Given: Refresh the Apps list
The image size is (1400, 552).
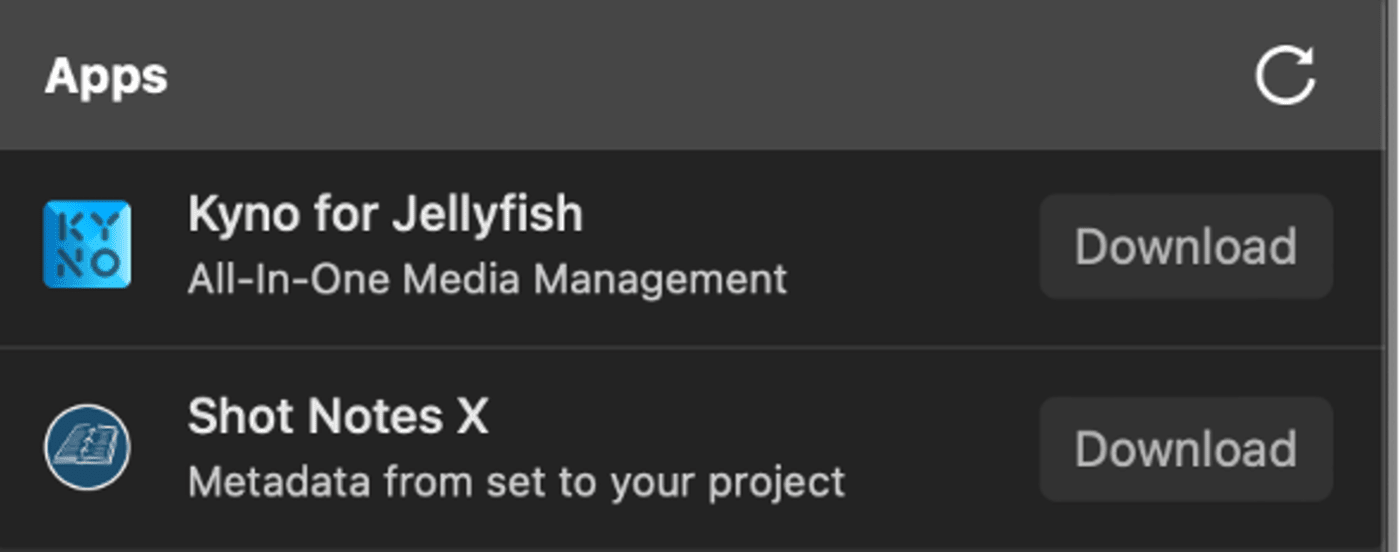Looking at the screenshot, I should [1285, 76].
